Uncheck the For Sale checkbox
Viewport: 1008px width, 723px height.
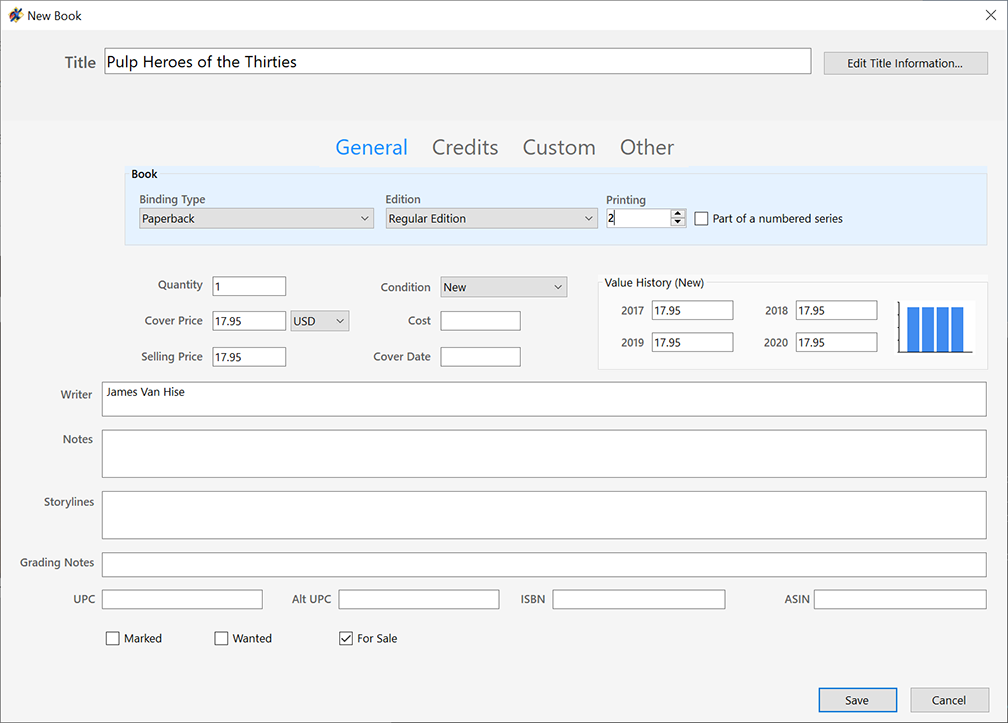[x=346, y=638]
